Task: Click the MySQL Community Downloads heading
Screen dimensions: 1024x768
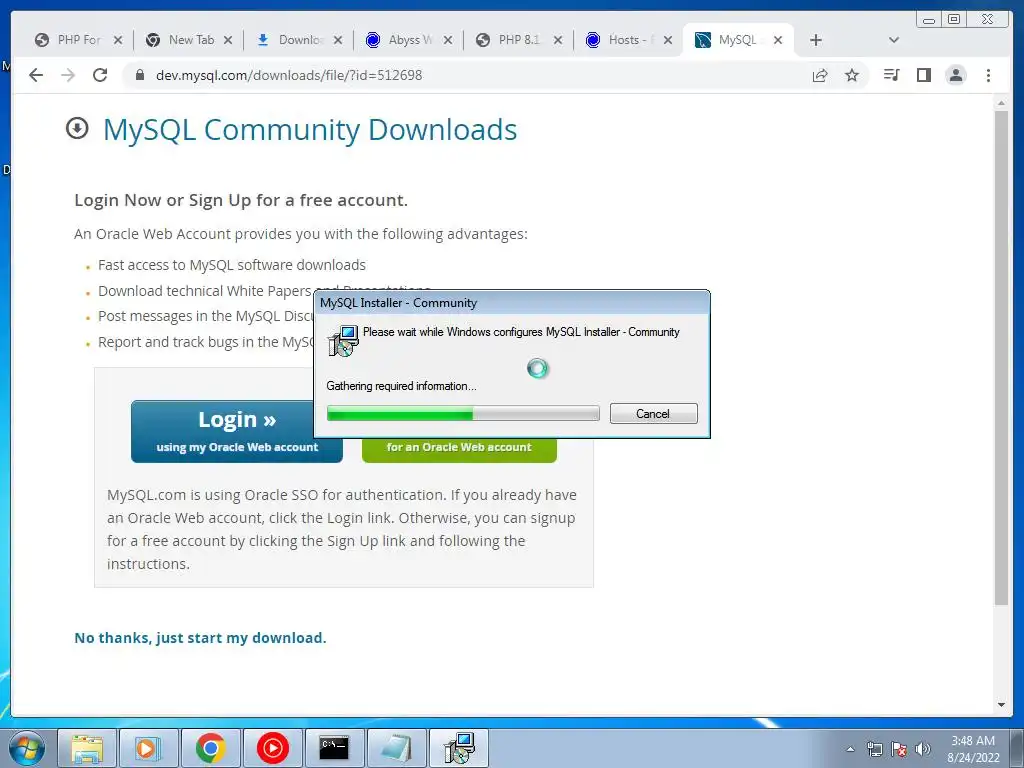Action: (x=310, y=129)
